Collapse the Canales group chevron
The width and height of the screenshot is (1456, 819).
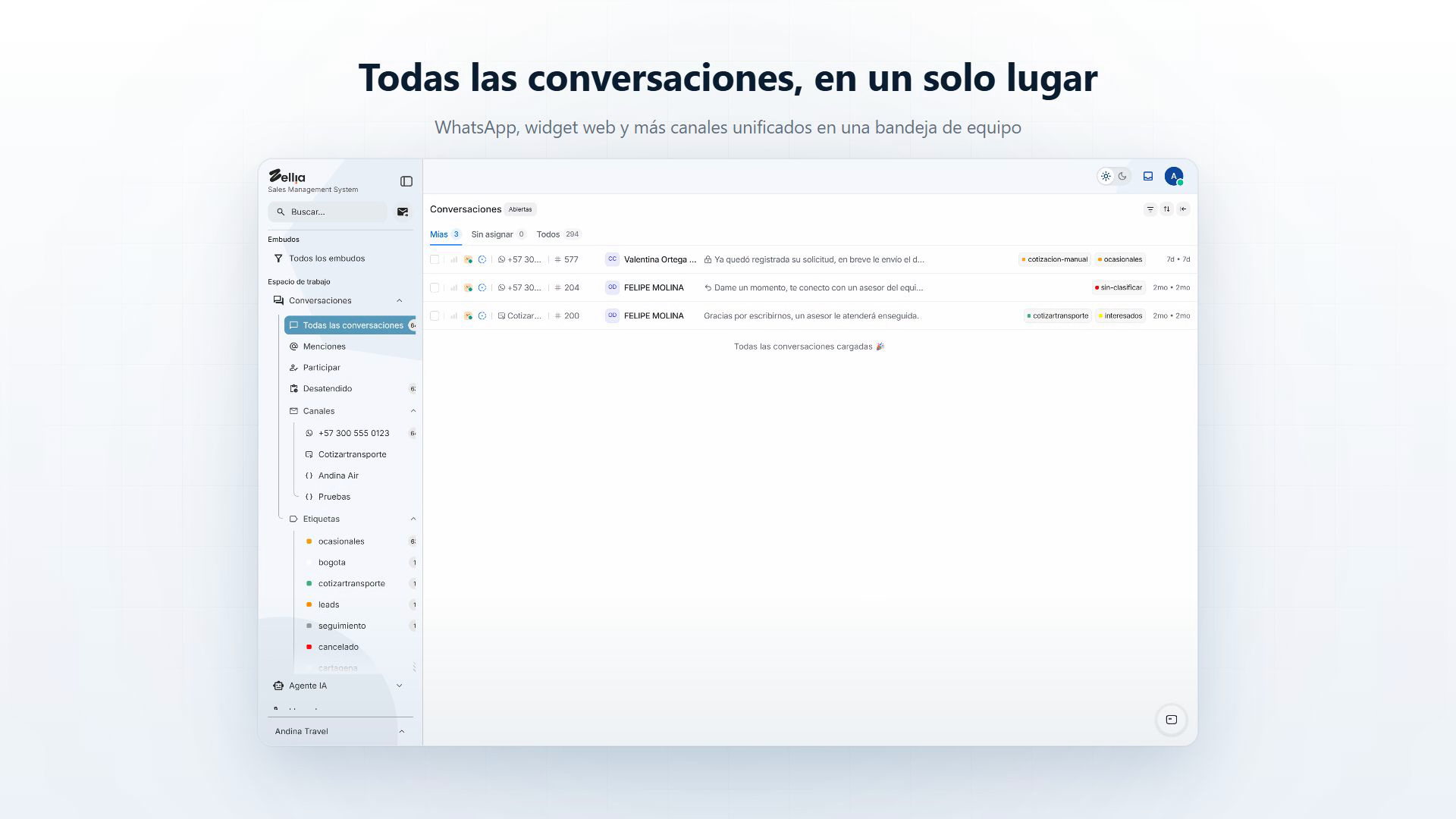[413, 411]
